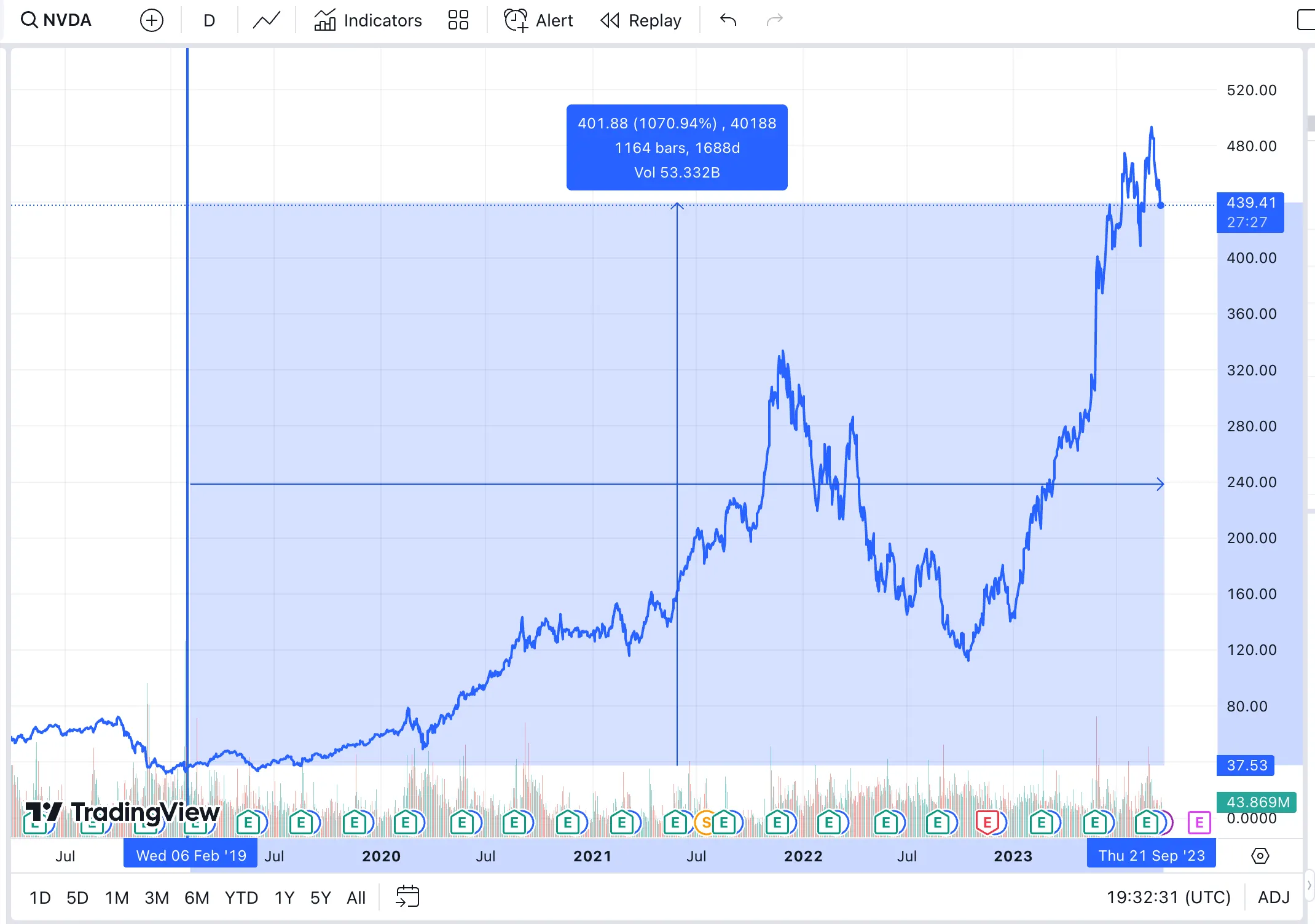
Task: Open the go-to-date calendar icon
Action: [407, 896]
